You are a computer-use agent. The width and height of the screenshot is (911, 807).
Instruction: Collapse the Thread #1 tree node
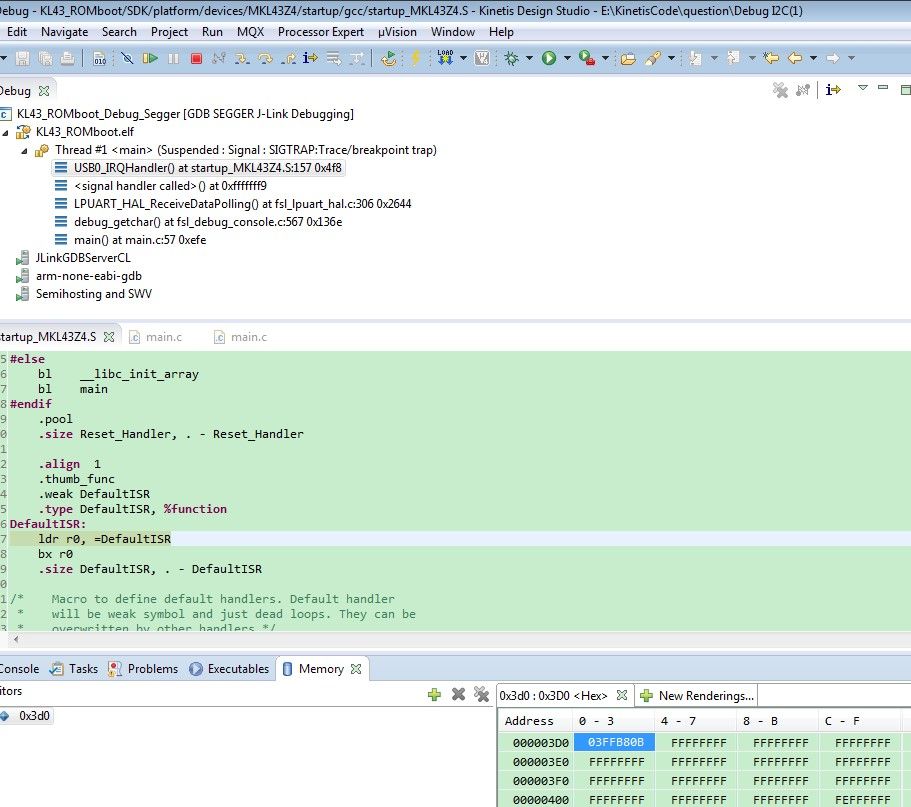[24, 150]
